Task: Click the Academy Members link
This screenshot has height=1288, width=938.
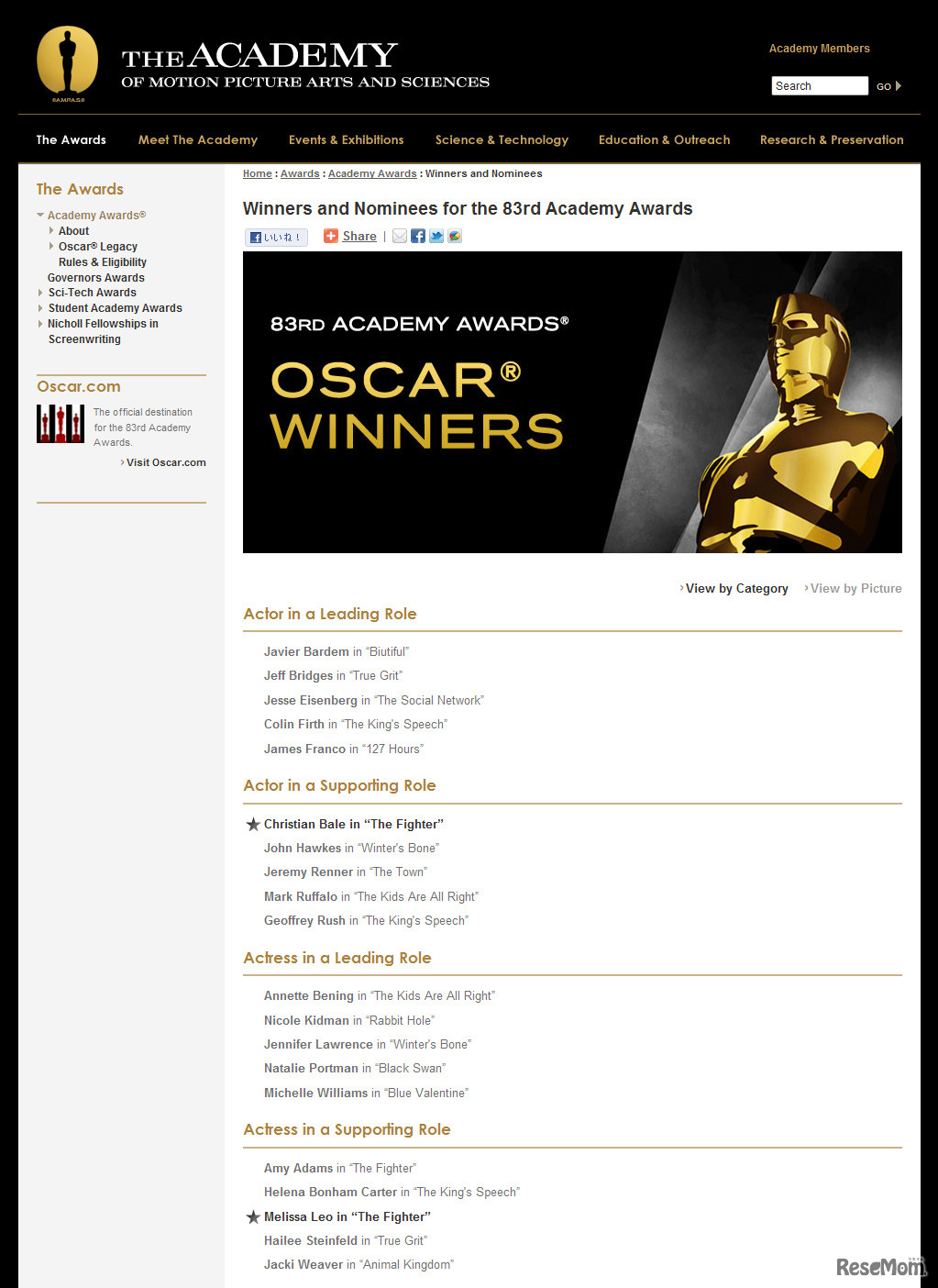Action: pyautogui.click(x=820, y=49)
